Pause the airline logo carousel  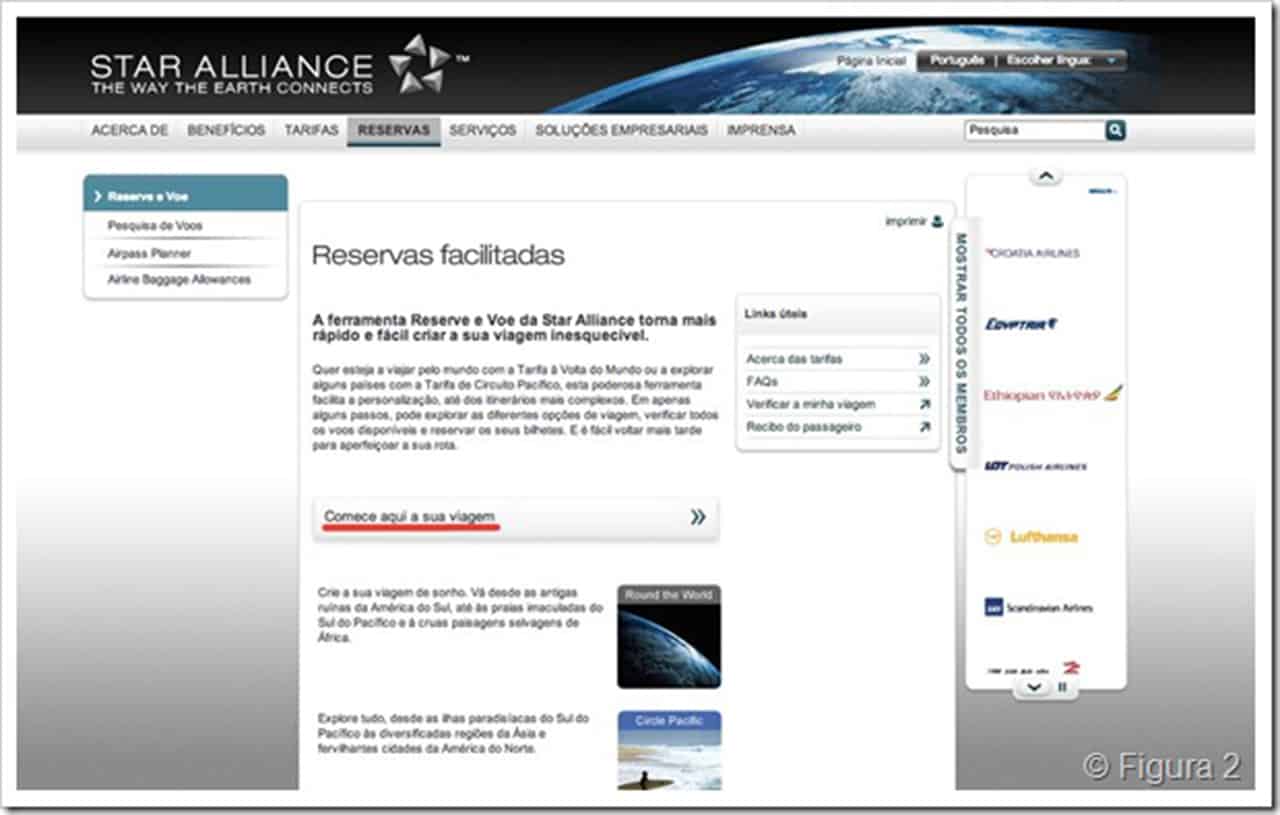[x=1062, y=687]
